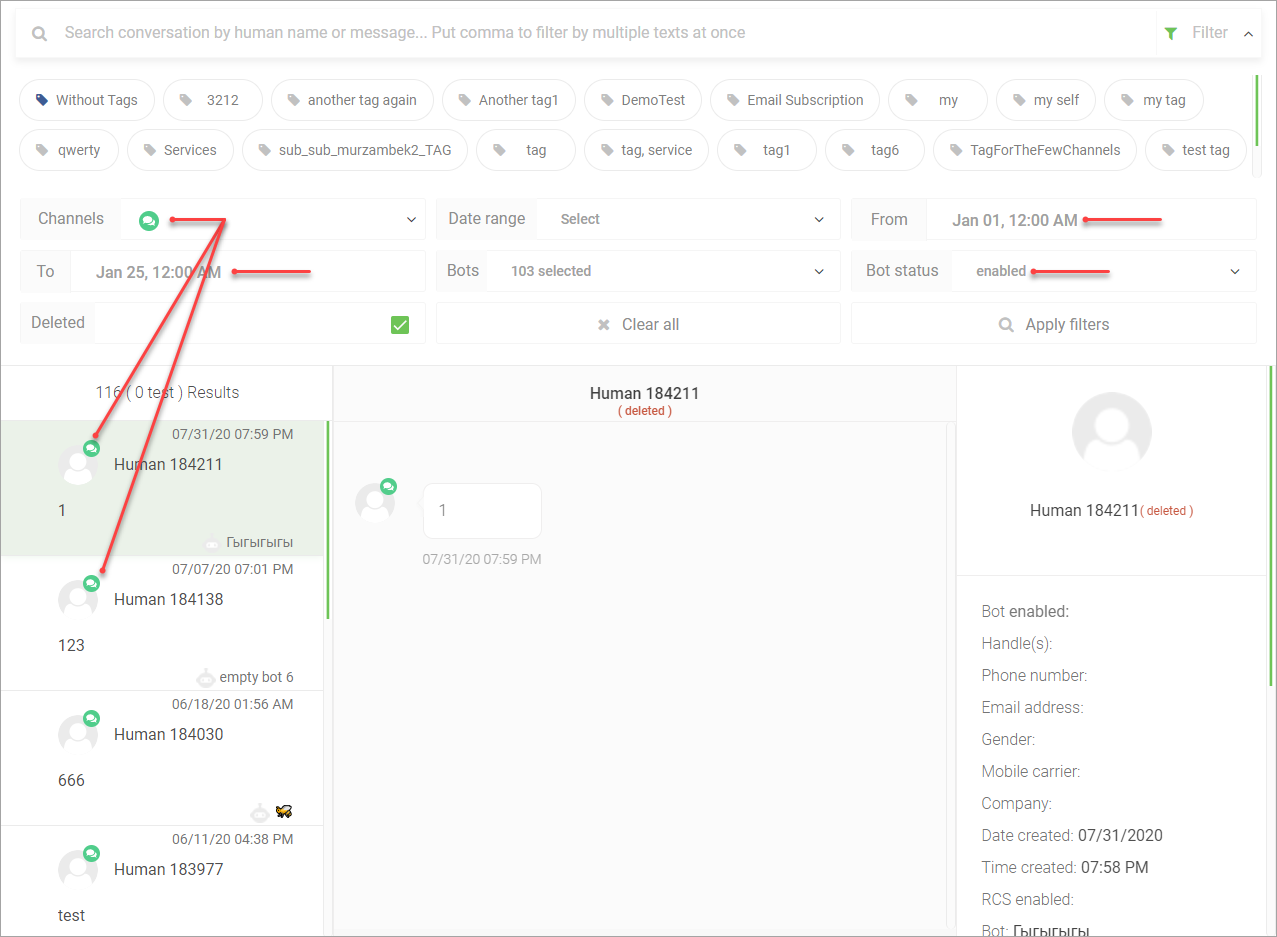Screen dimensions: 1277x937
Task: Click the Human 184211 chat header title
Action: (644, 393)
